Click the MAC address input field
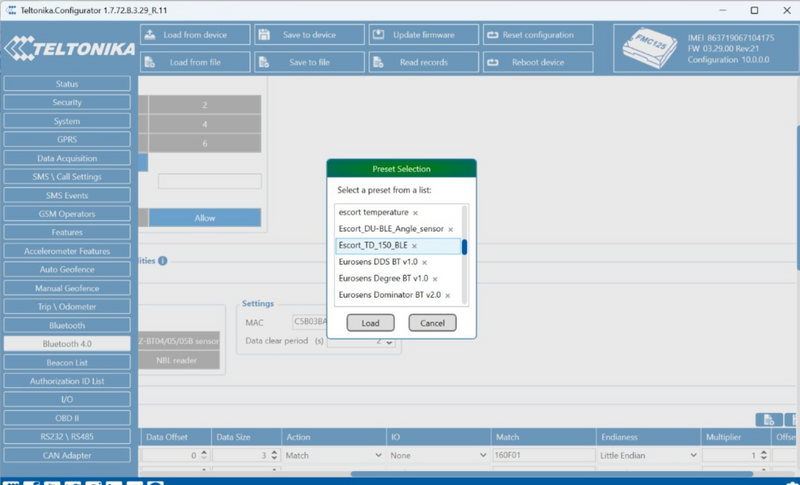800x485 pixels. pyautogui.click(x=310, y=322)
